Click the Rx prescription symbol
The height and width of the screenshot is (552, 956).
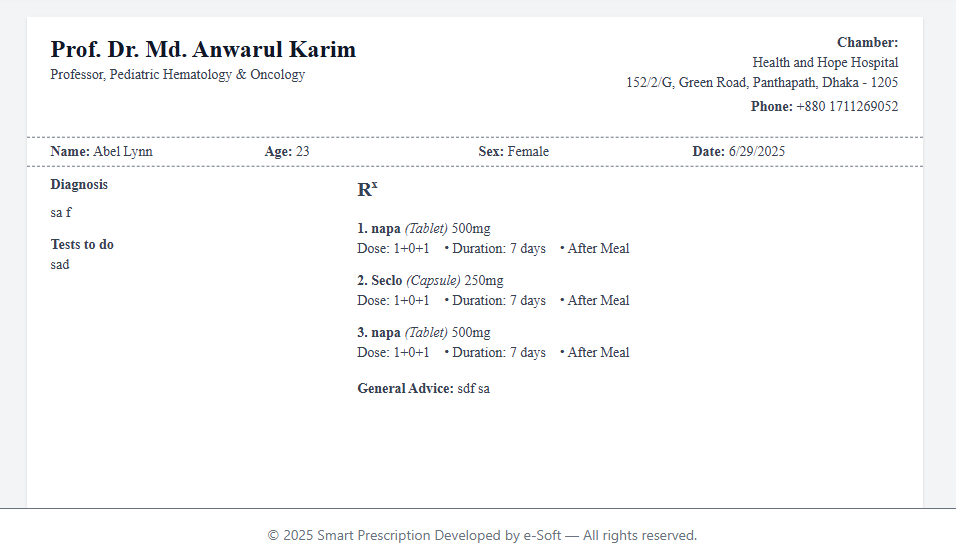pyautogui.click(x=367, y=190)
